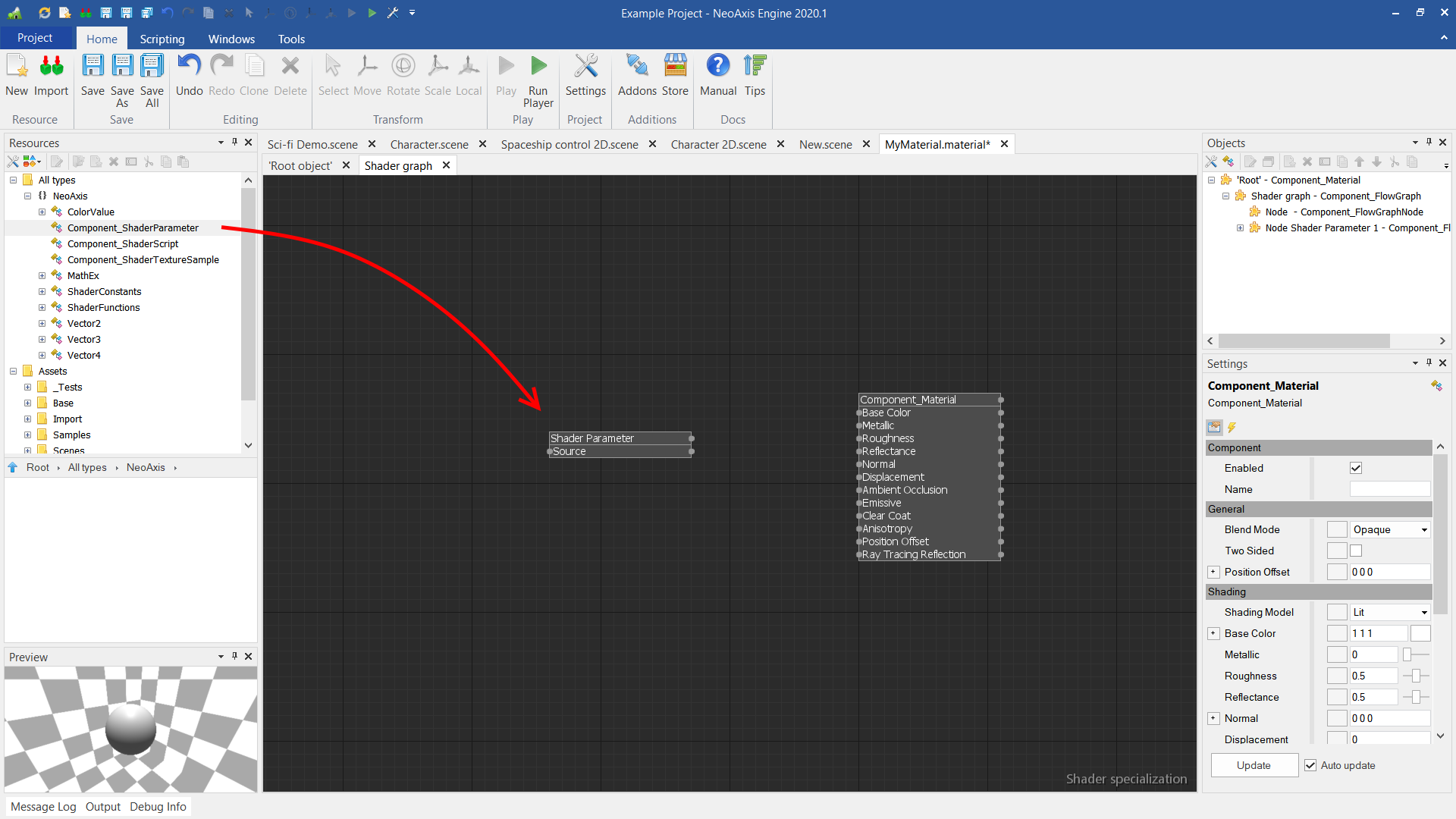Click the Save All icon
Image resolution: width=1456 pixels, height=819 pixels.
click(152, 67)
